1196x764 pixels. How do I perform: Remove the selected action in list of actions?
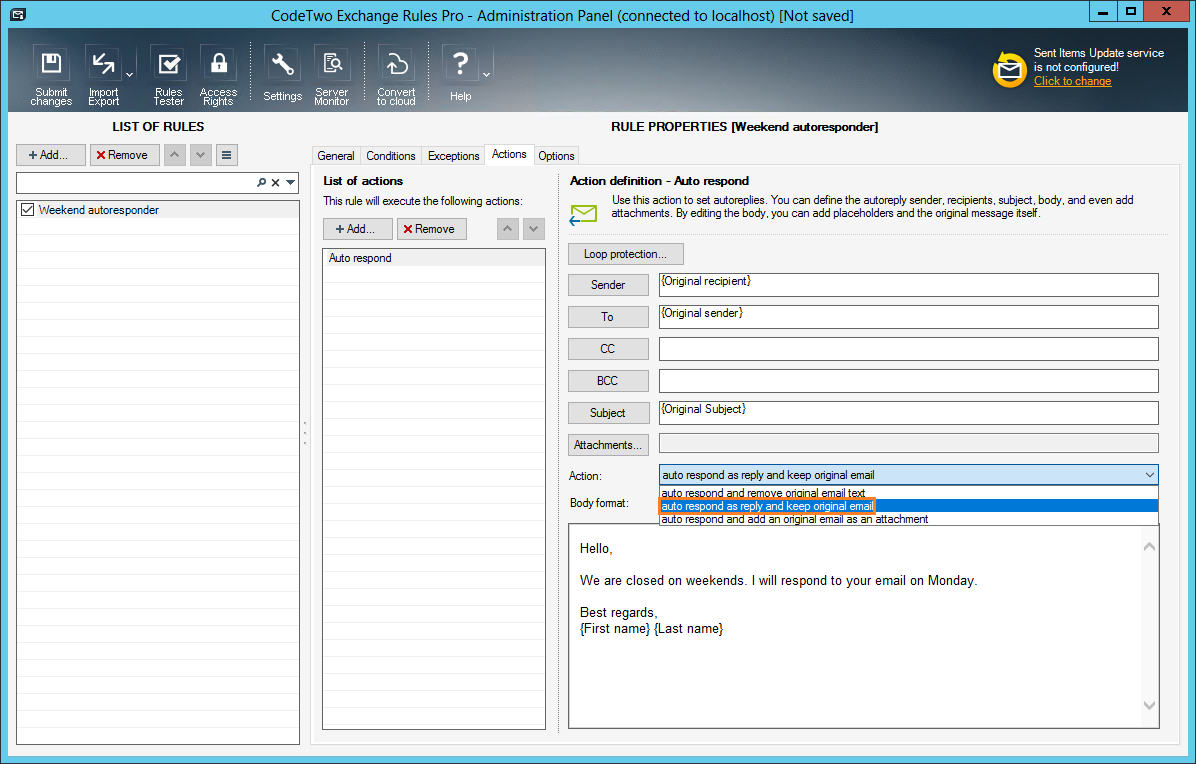[x=432, y=229]
